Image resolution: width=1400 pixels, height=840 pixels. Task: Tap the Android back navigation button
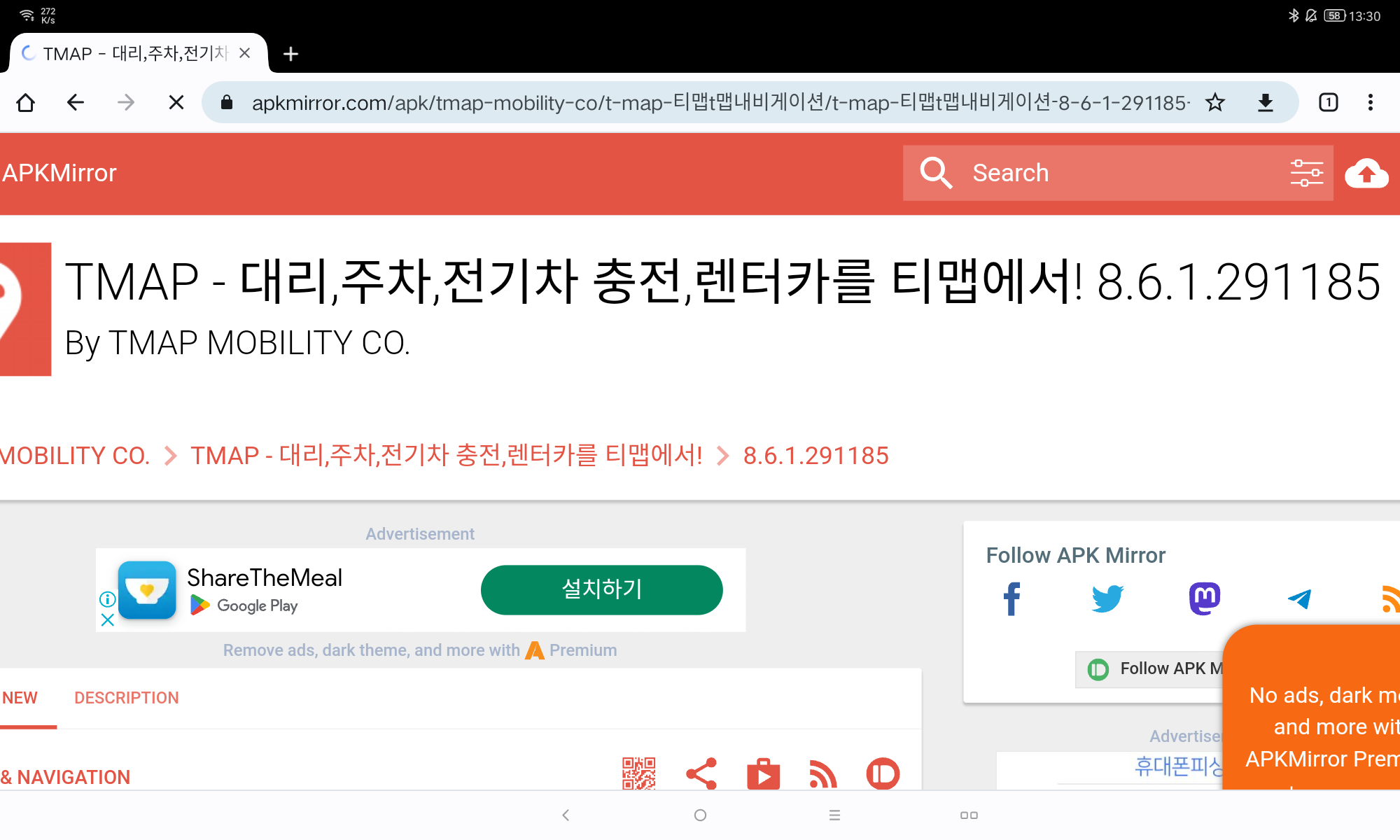coord(566,815)
